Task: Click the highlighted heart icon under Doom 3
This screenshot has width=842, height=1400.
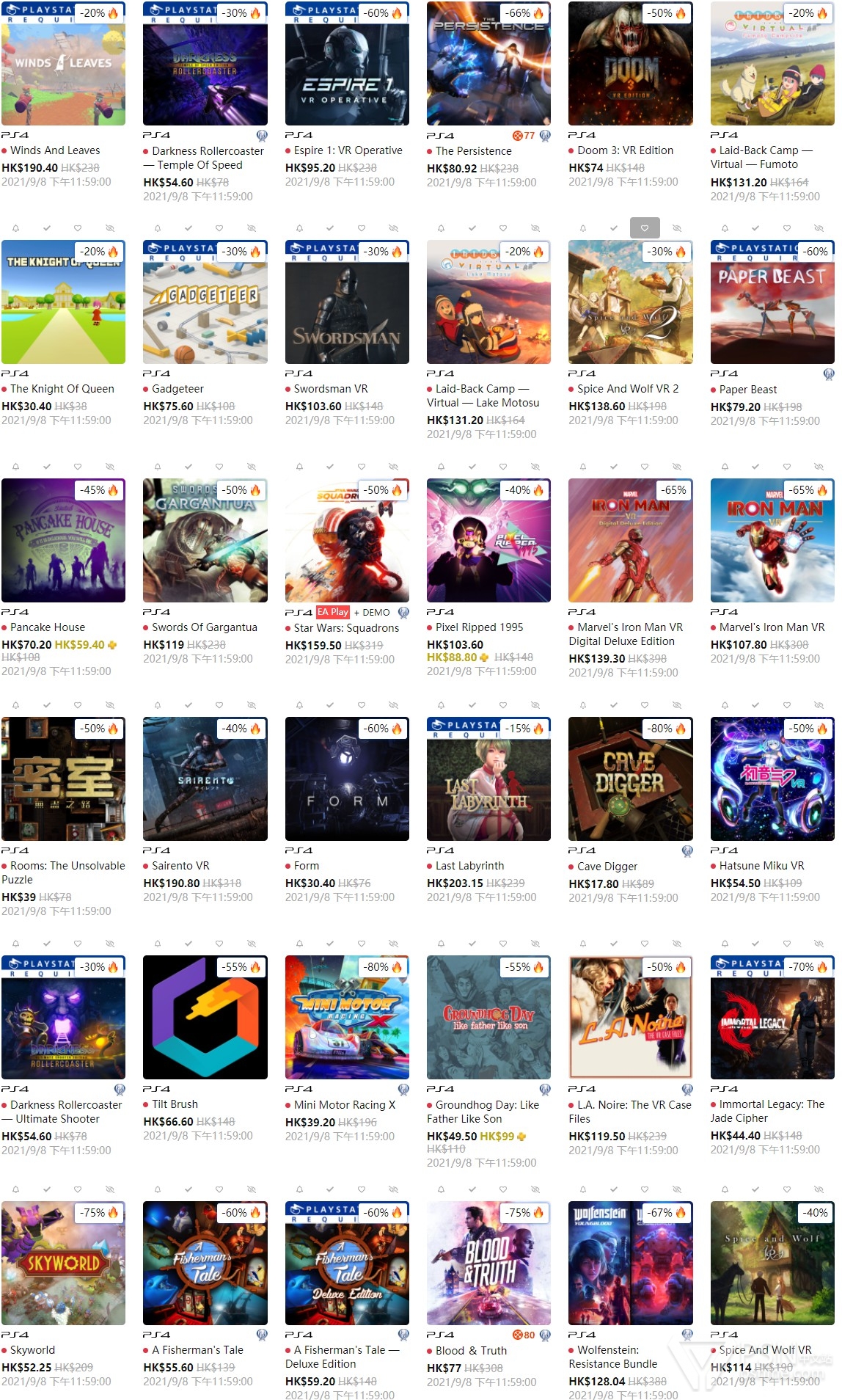Action: click(645, 228)
